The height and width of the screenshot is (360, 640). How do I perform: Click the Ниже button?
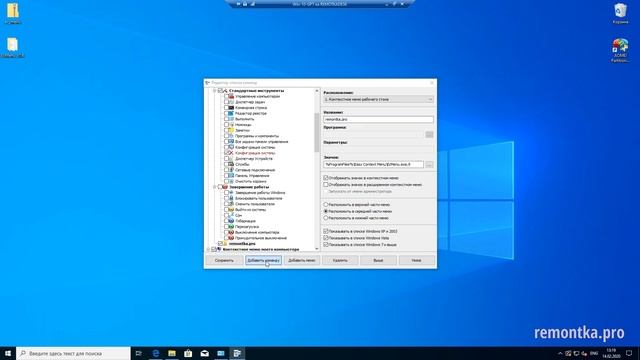pos(416,260)
